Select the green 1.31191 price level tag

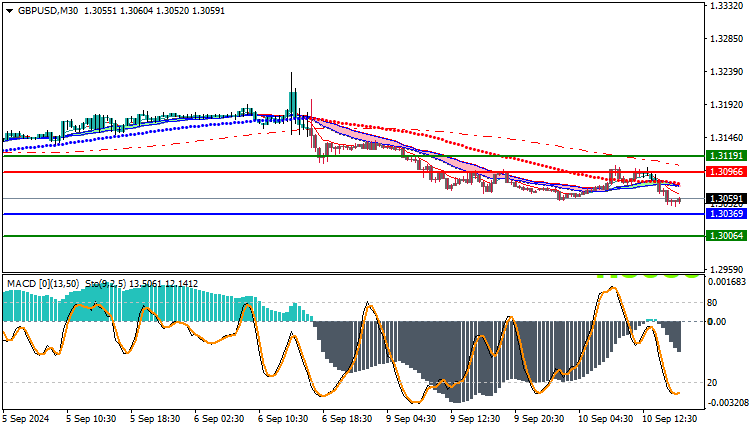[x=726, y=156]
